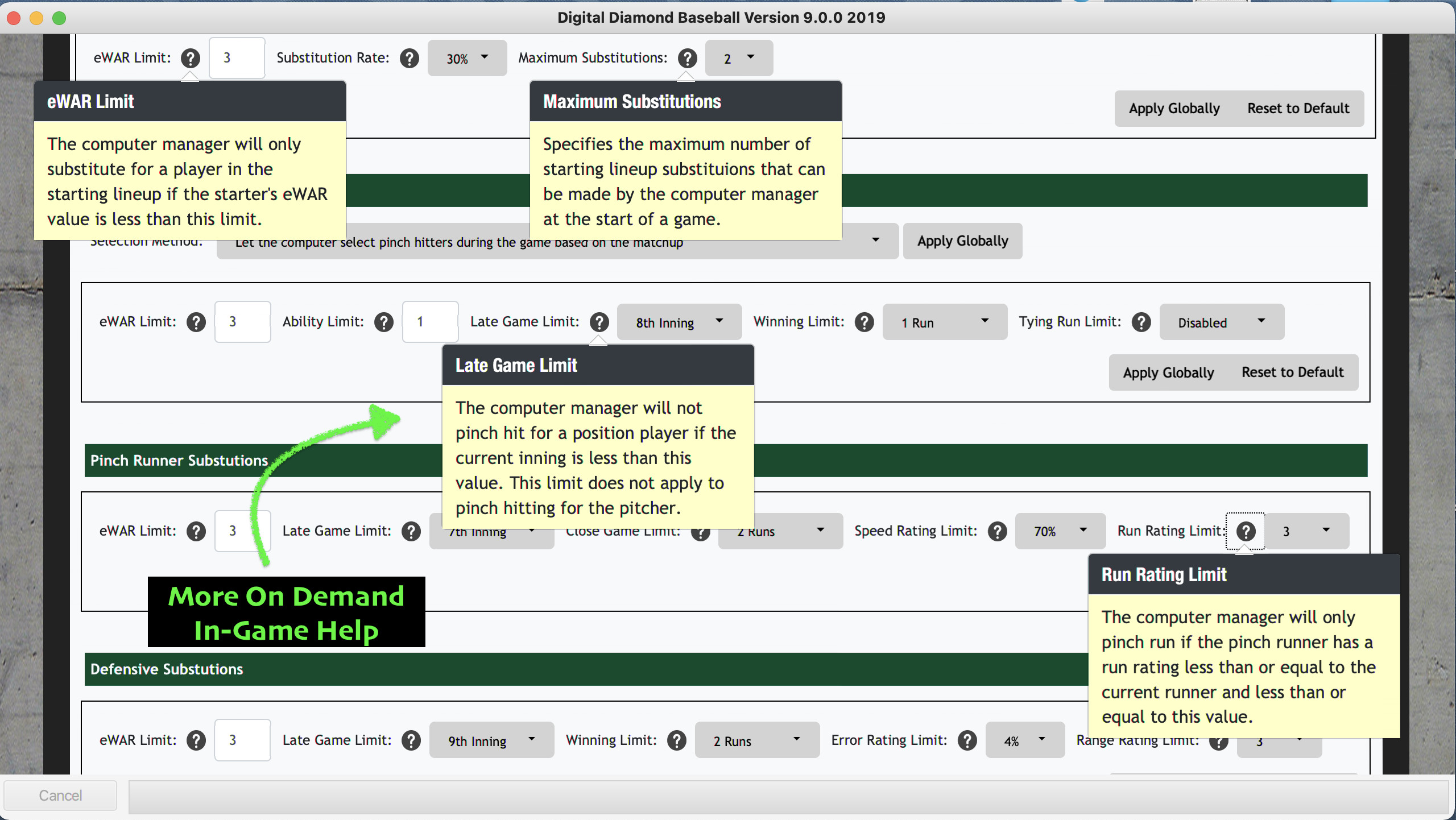Click help icon beside Substitution Rate
This screenshot has height=820, width=1456.
click(409, 58)
